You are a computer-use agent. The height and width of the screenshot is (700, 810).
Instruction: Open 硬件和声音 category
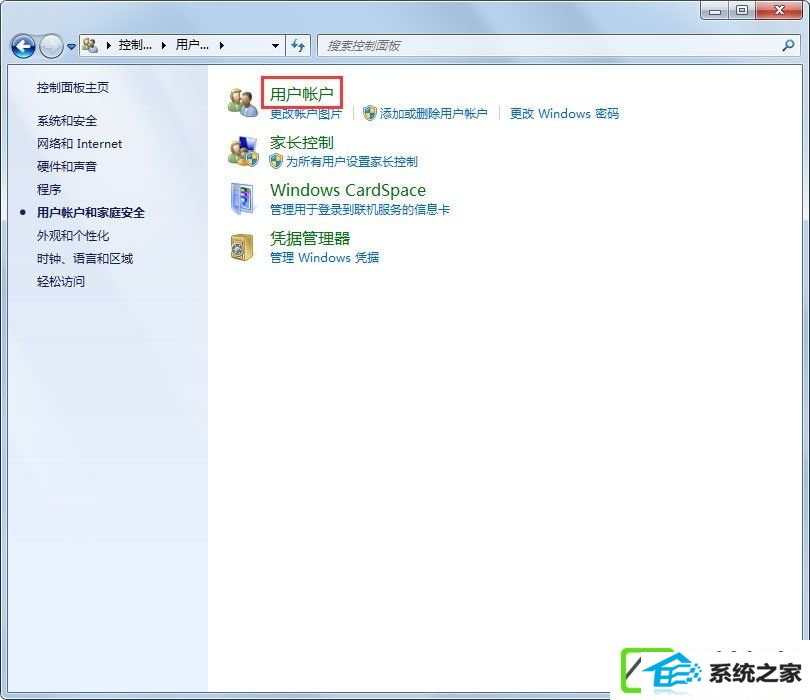click(x=67, y=166)
